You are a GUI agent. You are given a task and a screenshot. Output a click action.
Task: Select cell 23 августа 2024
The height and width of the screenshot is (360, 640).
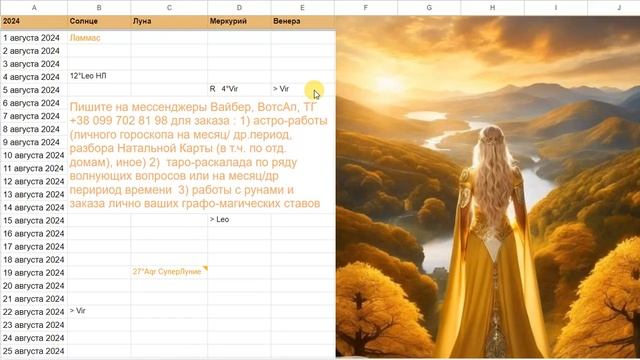coord(34,325)
